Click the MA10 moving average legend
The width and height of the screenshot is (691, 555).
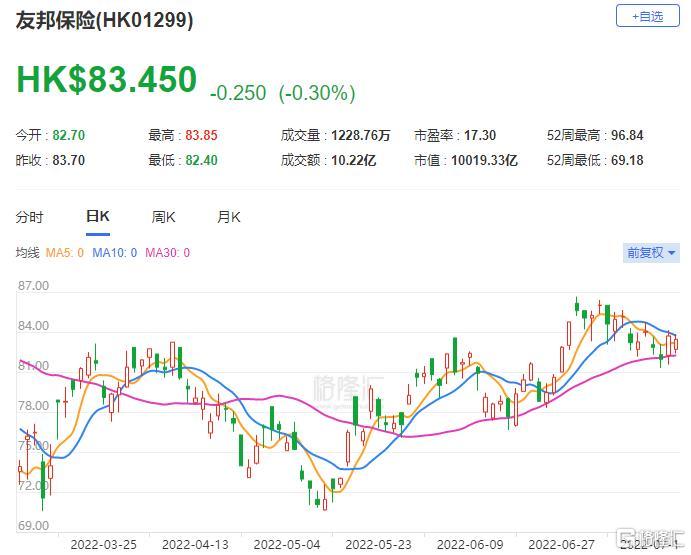coord(115,253)
